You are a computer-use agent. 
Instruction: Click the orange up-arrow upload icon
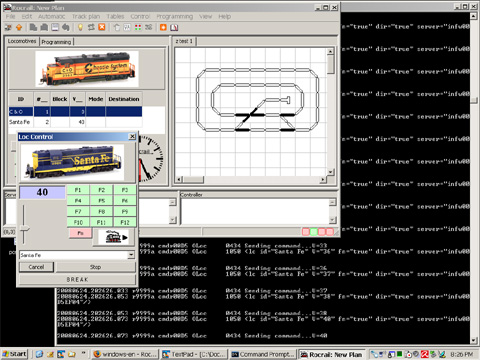pyautogui.click(x=19, y=27)
